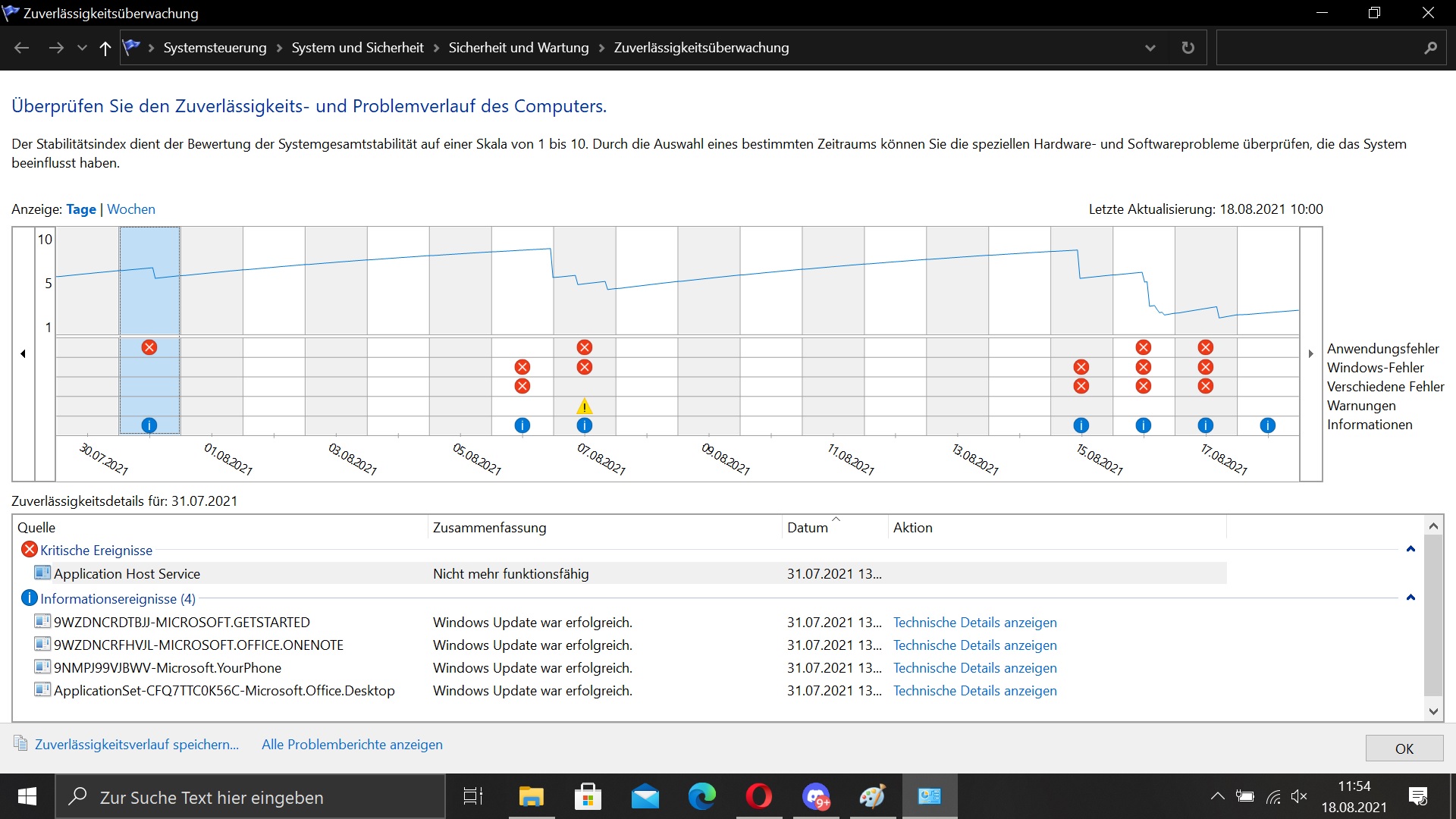This screenshot has height=819, width=1456.
Task: Collapse the Informationsereignisse group
Action: click(1410, 598)
